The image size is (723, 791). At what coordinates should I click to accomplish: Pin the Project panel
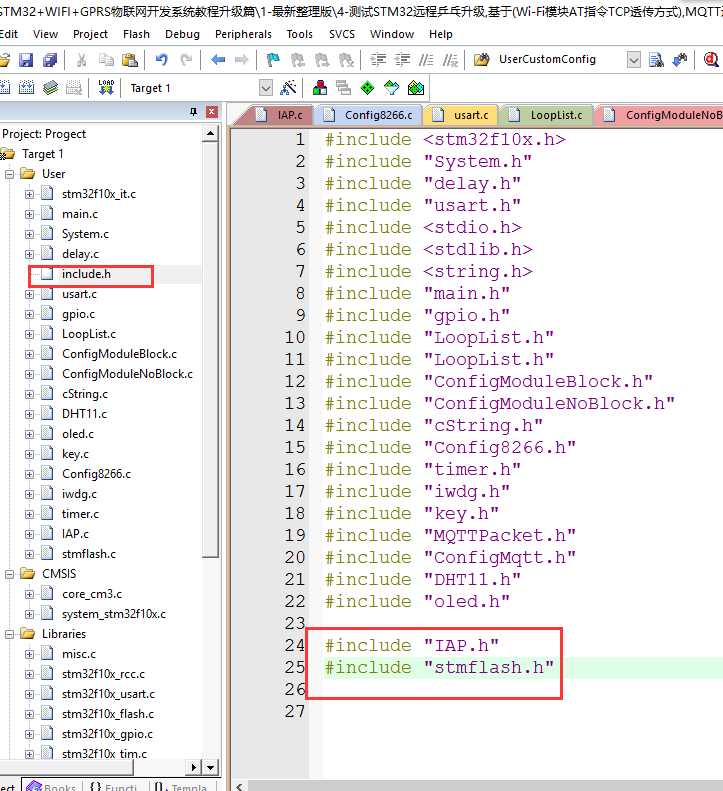pyautogui.click(x=194, y=111)
